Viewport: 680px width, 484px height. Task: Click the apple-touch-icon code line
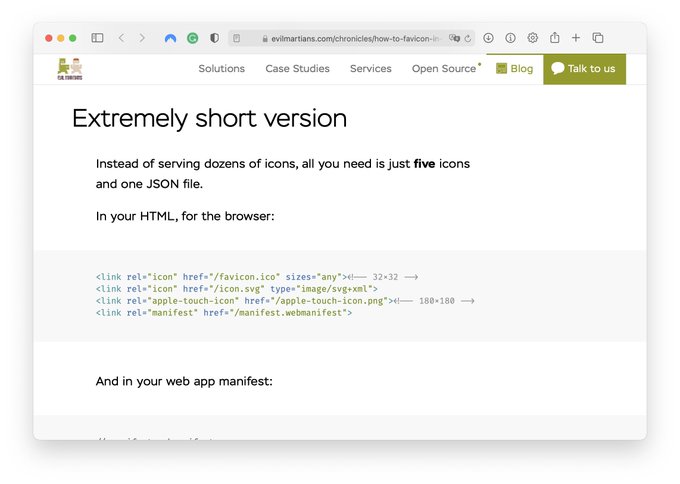click(285, 301)
